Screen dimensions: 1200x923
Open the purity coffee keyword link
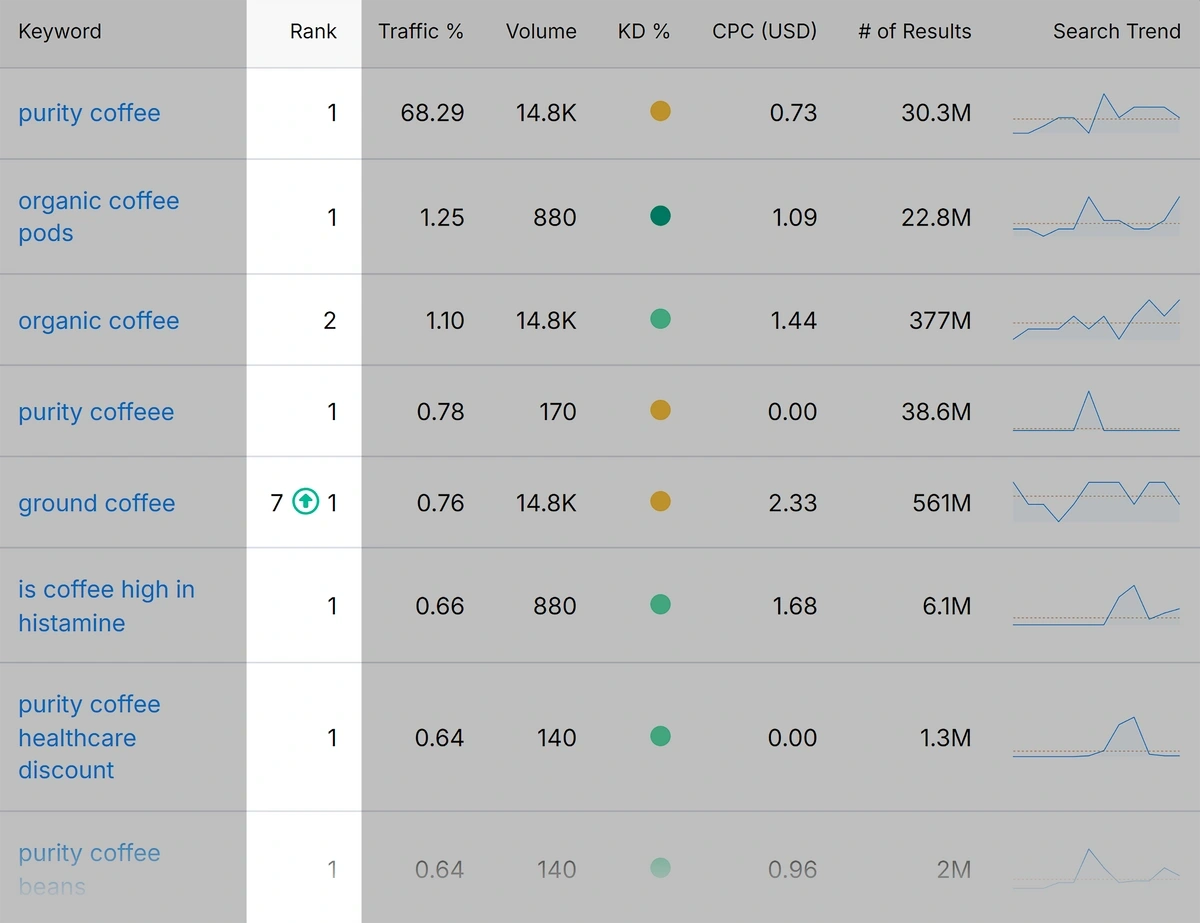click(89, 113)
